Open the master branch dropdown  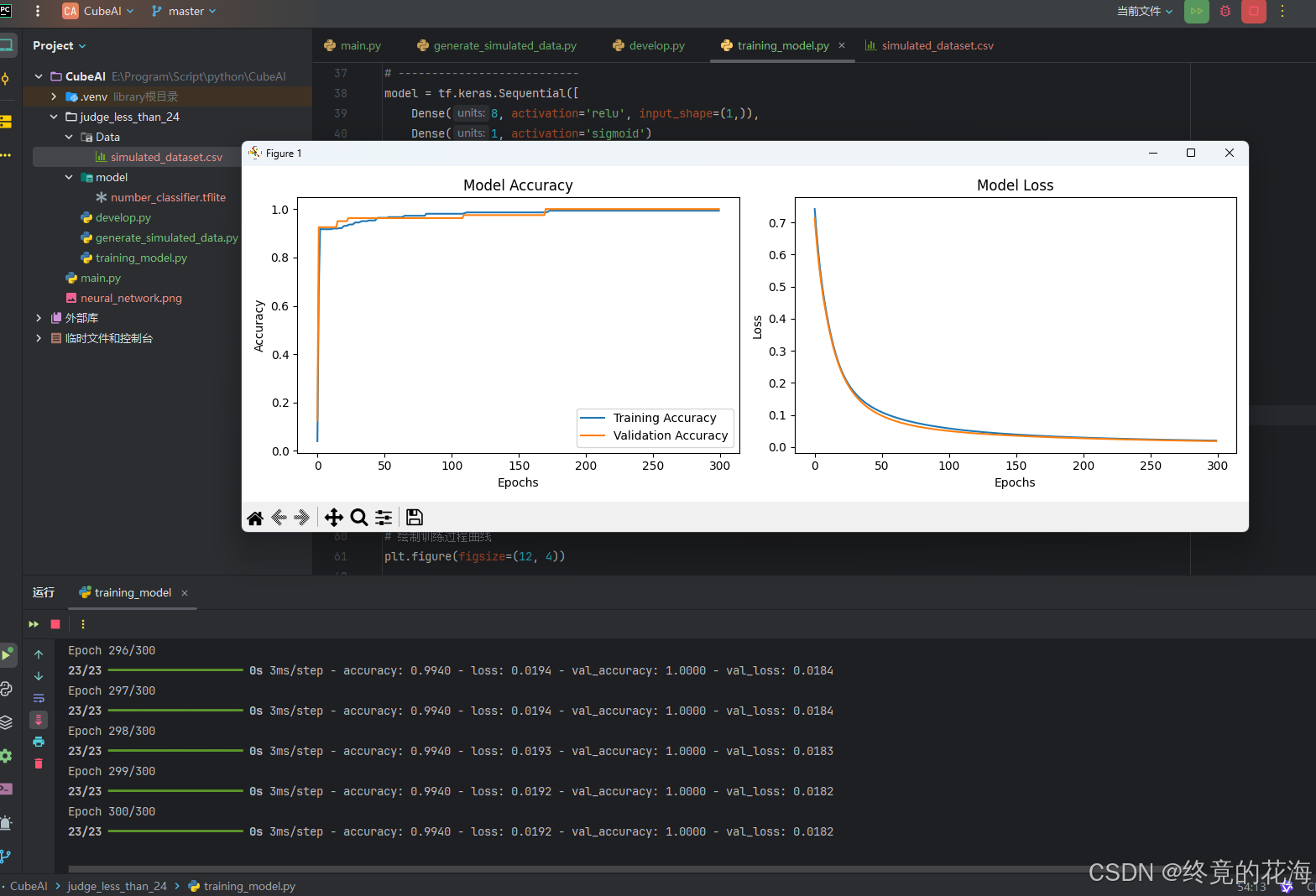click(x=184, y=12)
